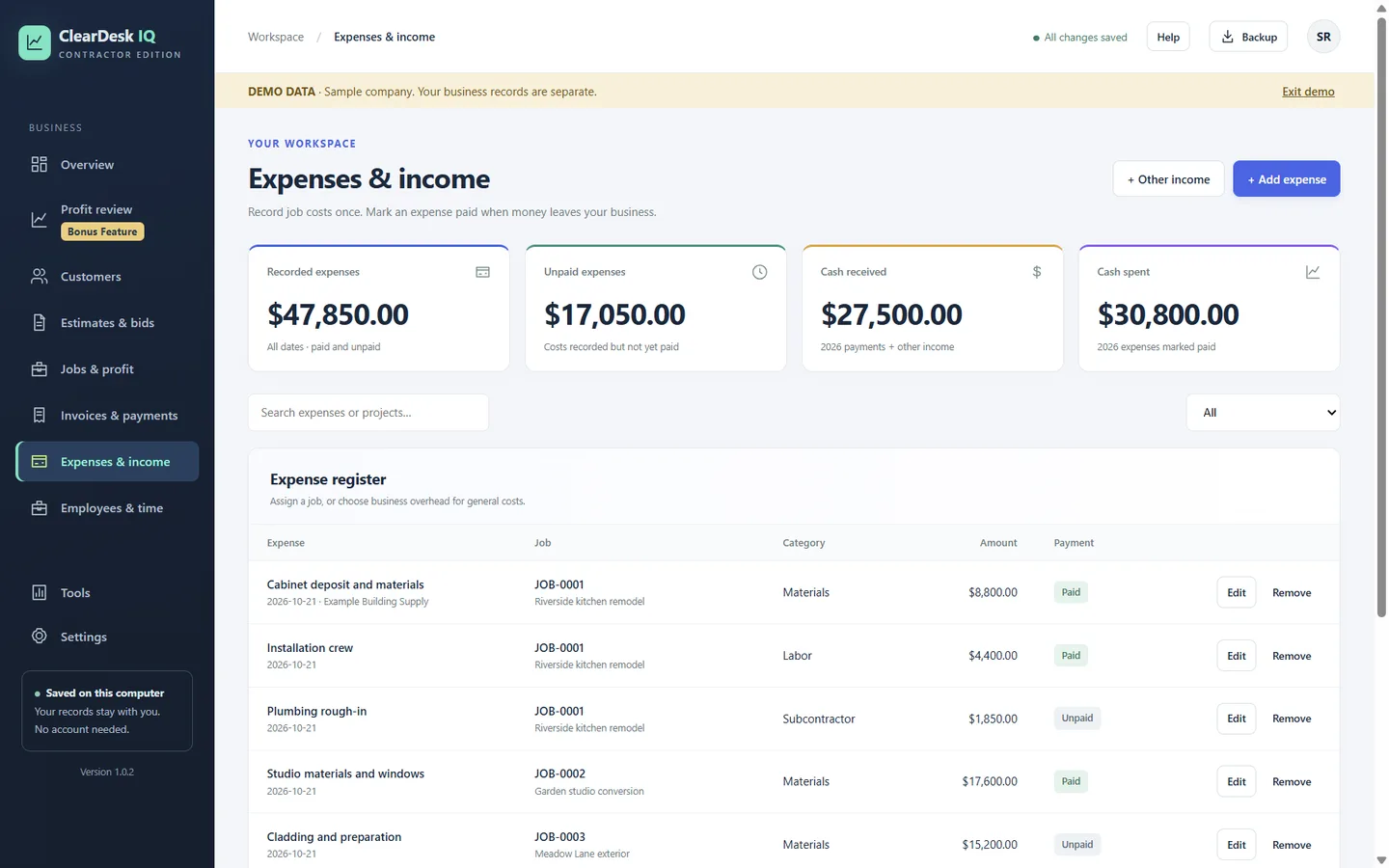Open Overview via its grid icon
Image resolution: width=1389 pixels, height=868 pixels.
pyautogui.click(x=39, y=165)
